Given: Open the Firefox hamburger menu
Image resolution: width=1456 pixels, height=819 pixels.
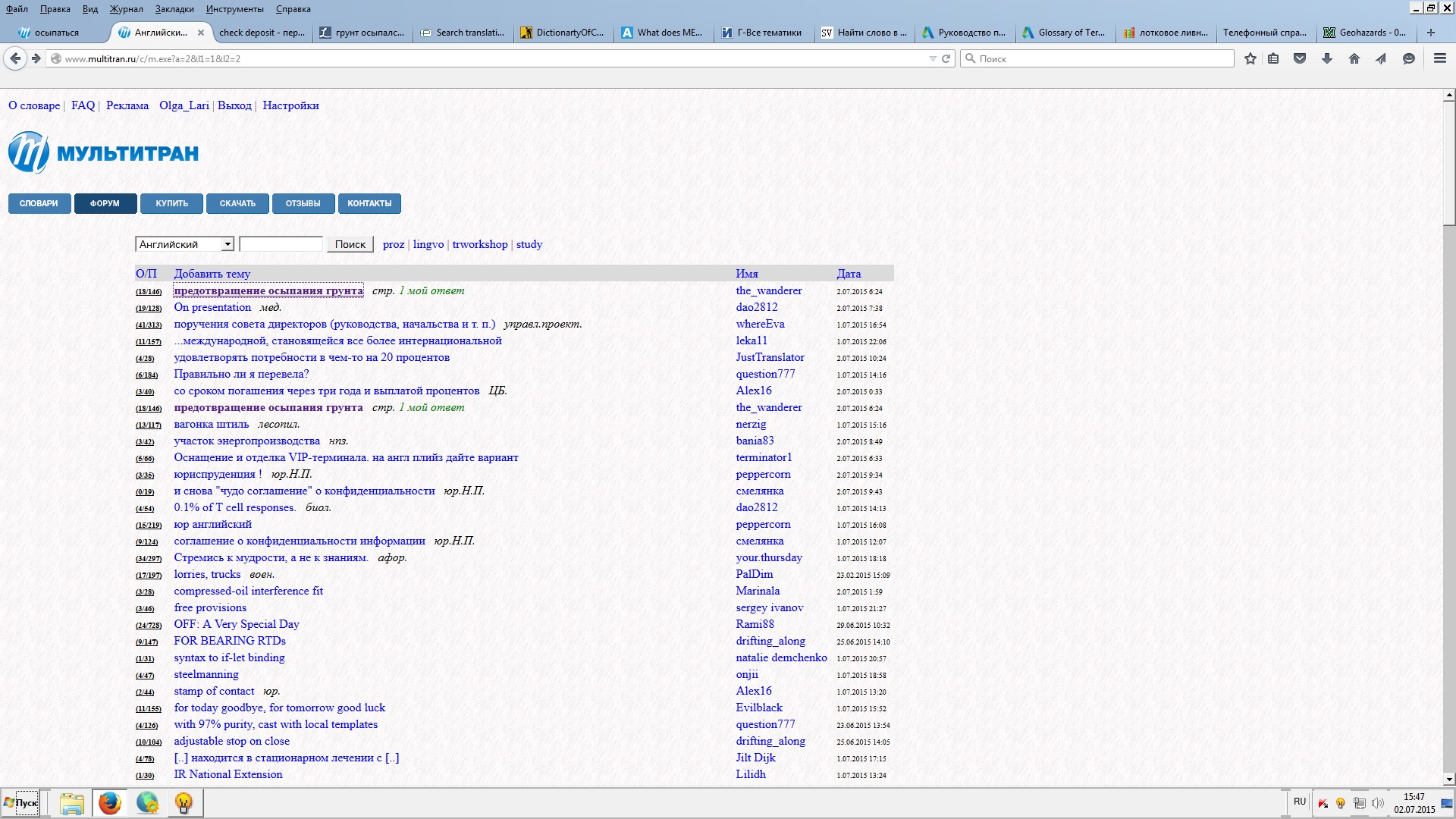Looking at the screenshot, I should pos(1439,58).
